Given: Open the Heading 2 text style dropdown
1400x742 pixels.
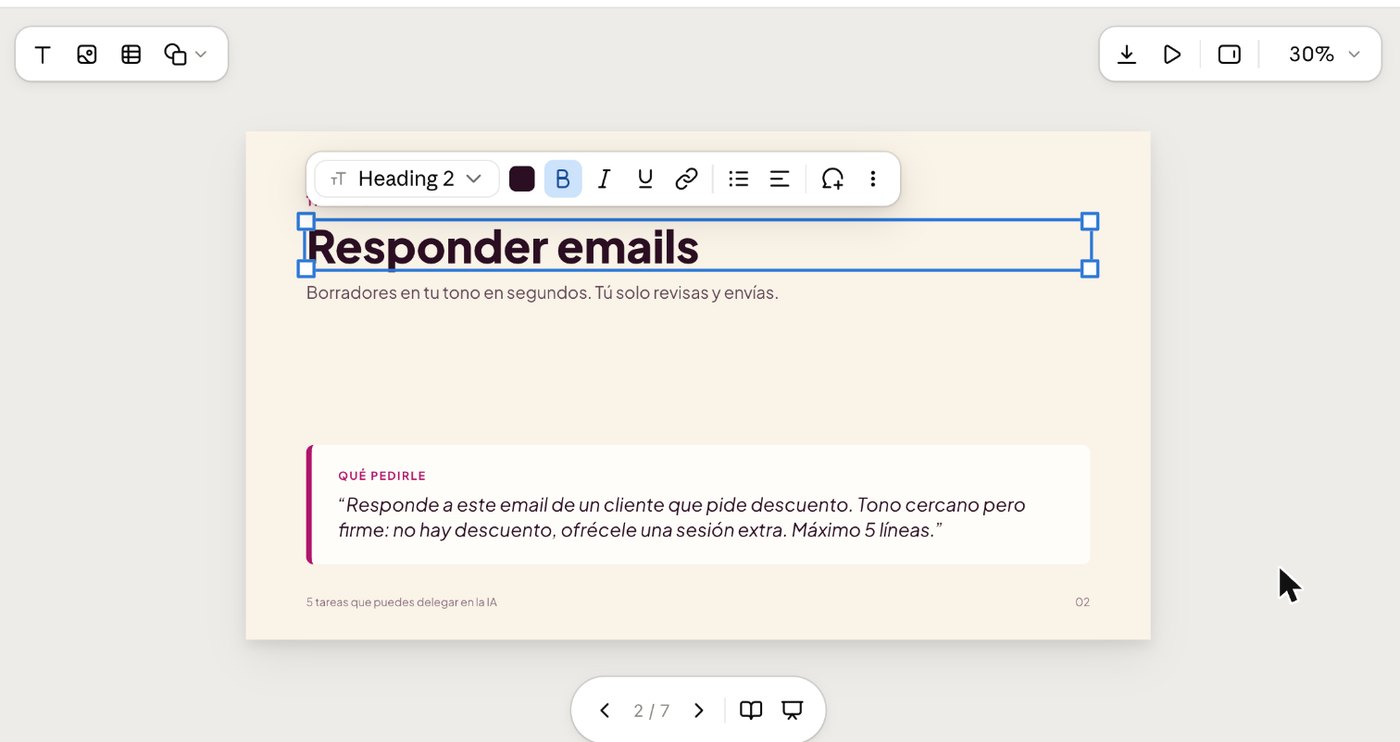Looking at the screenshot, I should coord(407,179).
